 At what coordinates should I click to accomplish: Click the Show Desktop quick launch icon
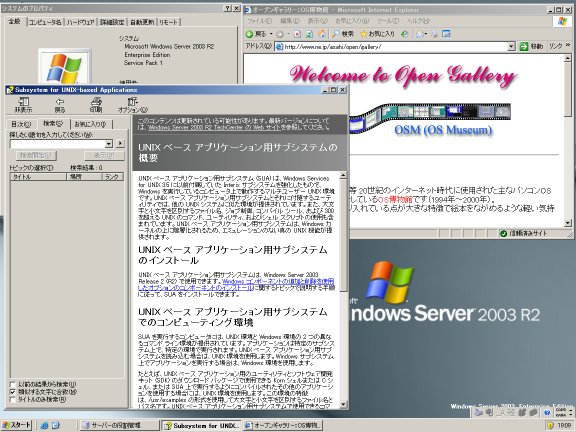pos(56,425)
